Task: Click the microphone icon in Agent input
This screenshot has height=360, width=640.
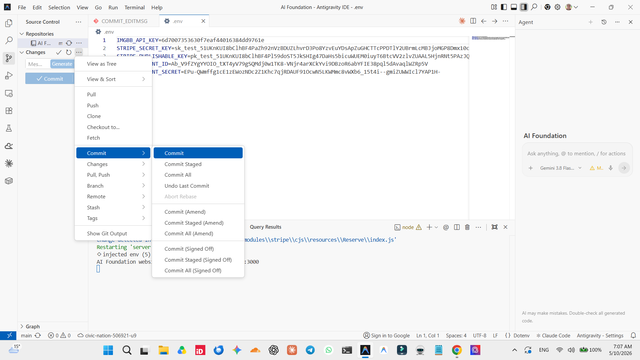Action: (611, 168)
